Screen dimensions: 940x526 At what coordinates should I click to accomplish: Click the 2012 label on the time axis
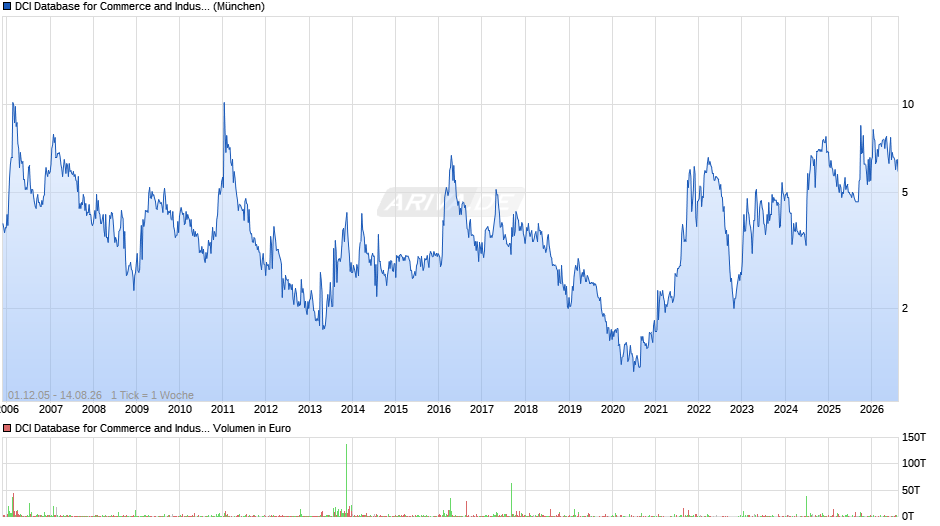pos(266,409)
